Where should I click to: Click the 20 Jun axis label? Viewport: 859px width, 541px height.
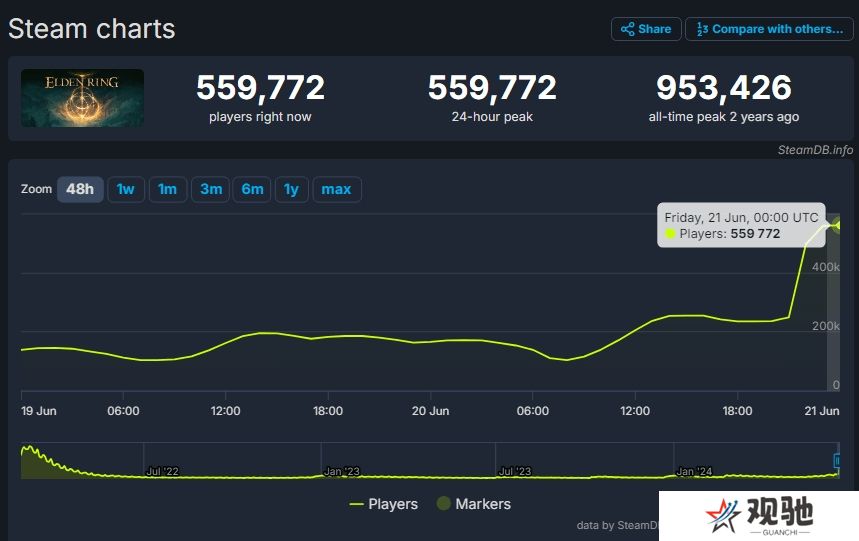[431, 411]
